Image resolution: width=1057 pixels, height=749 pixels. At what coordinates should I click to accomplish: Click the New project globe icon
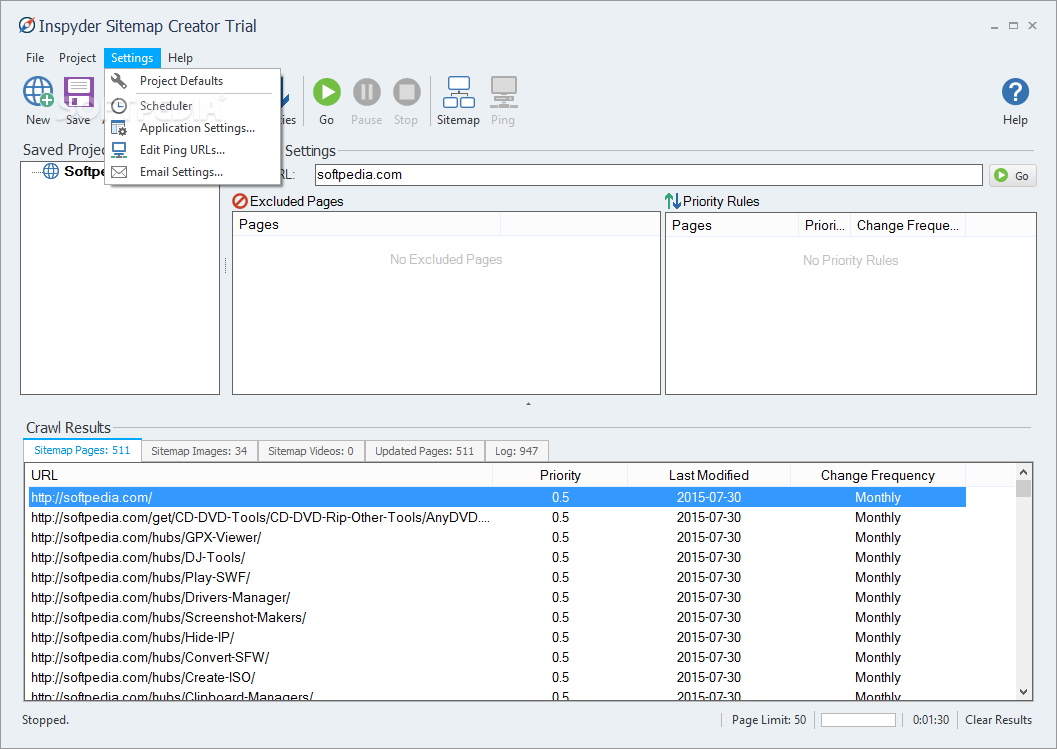coord(38,92)
